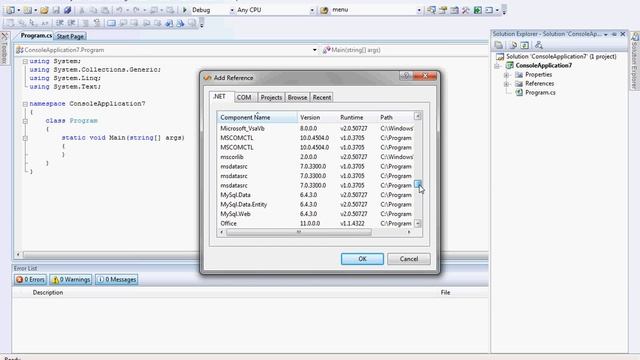This screenshot has width=640, height=360.
Task: Collapse the ConsoleApplication7 project node
Action: click(x=497, y=66)
